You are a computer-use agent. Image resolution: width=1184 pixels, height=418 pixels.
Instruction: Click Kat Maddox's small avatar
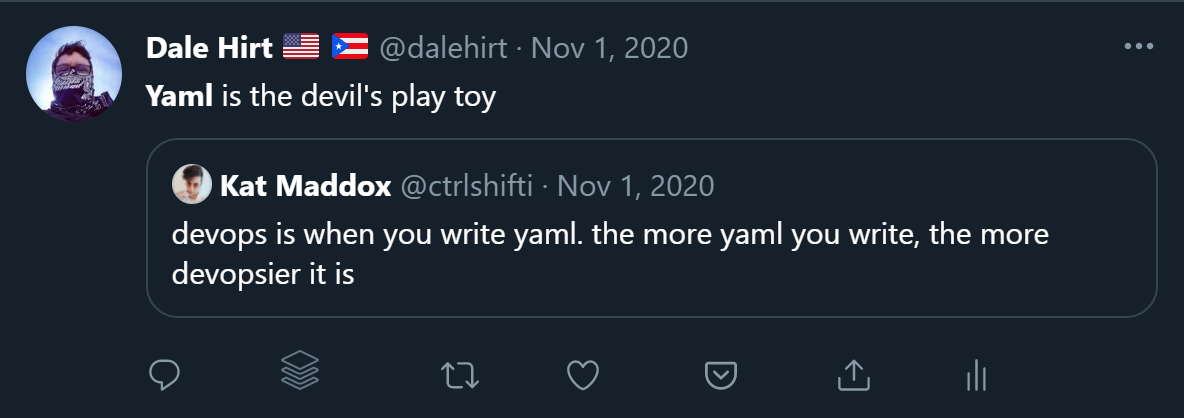[192, 185]
